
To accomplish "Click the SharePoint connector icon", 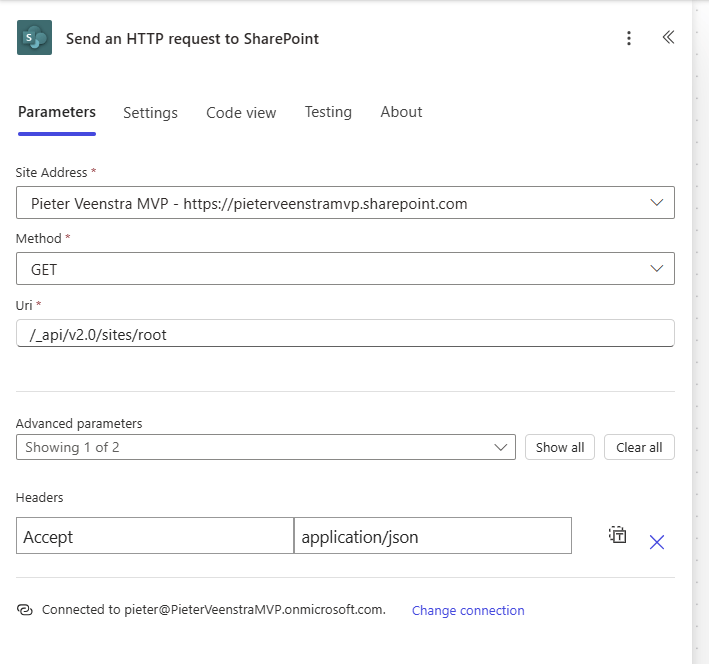I will click(34, 38).
